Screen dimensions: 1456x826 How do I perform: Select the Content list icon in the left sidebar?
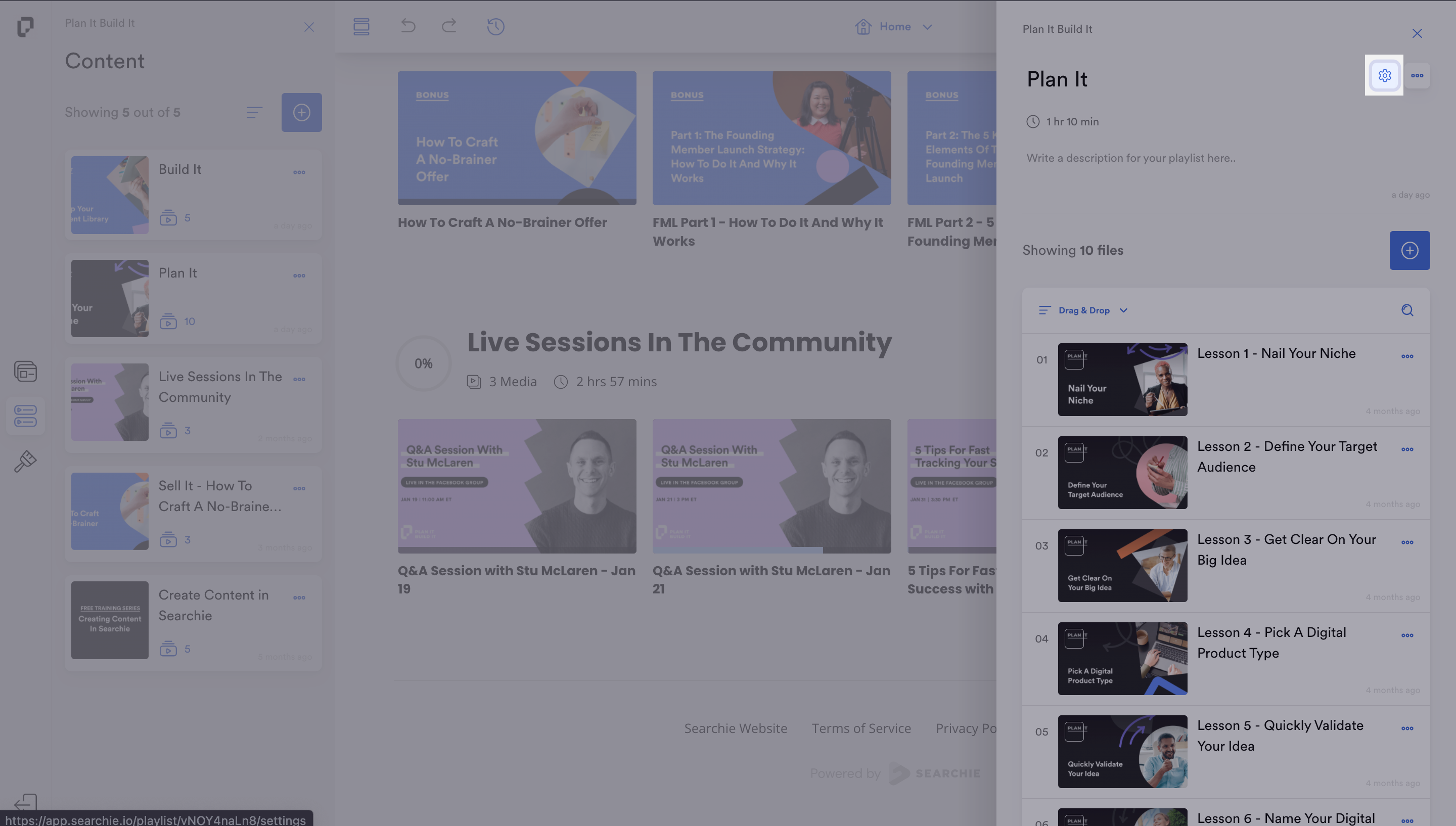pos(25,416)
